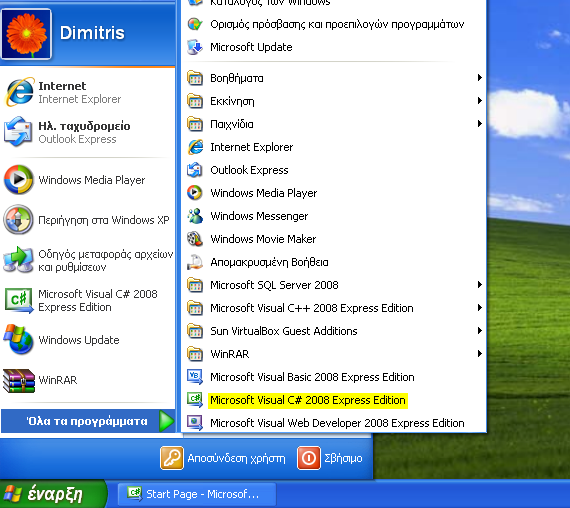Click the Dimitris user picture with orange flower
This screenshot has height=508, width=570.
(26, 34)
